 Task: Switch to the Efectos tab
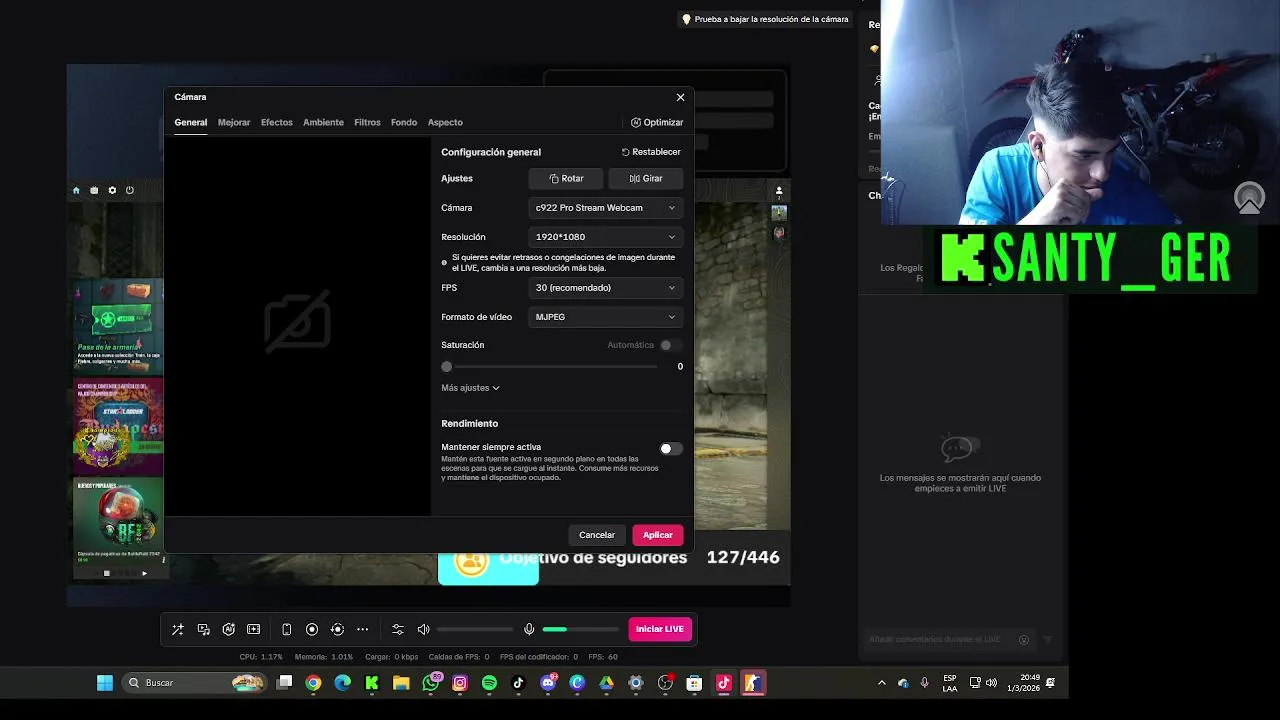pyautogui.click(x=277, y=123)
